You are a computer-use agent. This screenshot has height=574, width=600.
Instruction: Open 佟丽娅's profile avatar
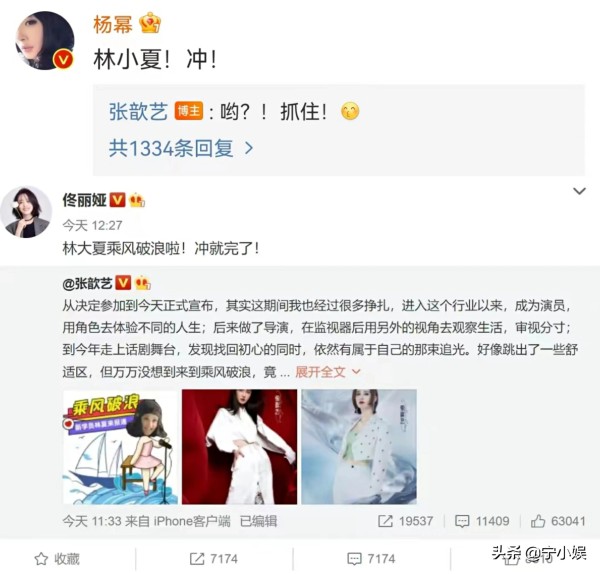tap(26, 212)
